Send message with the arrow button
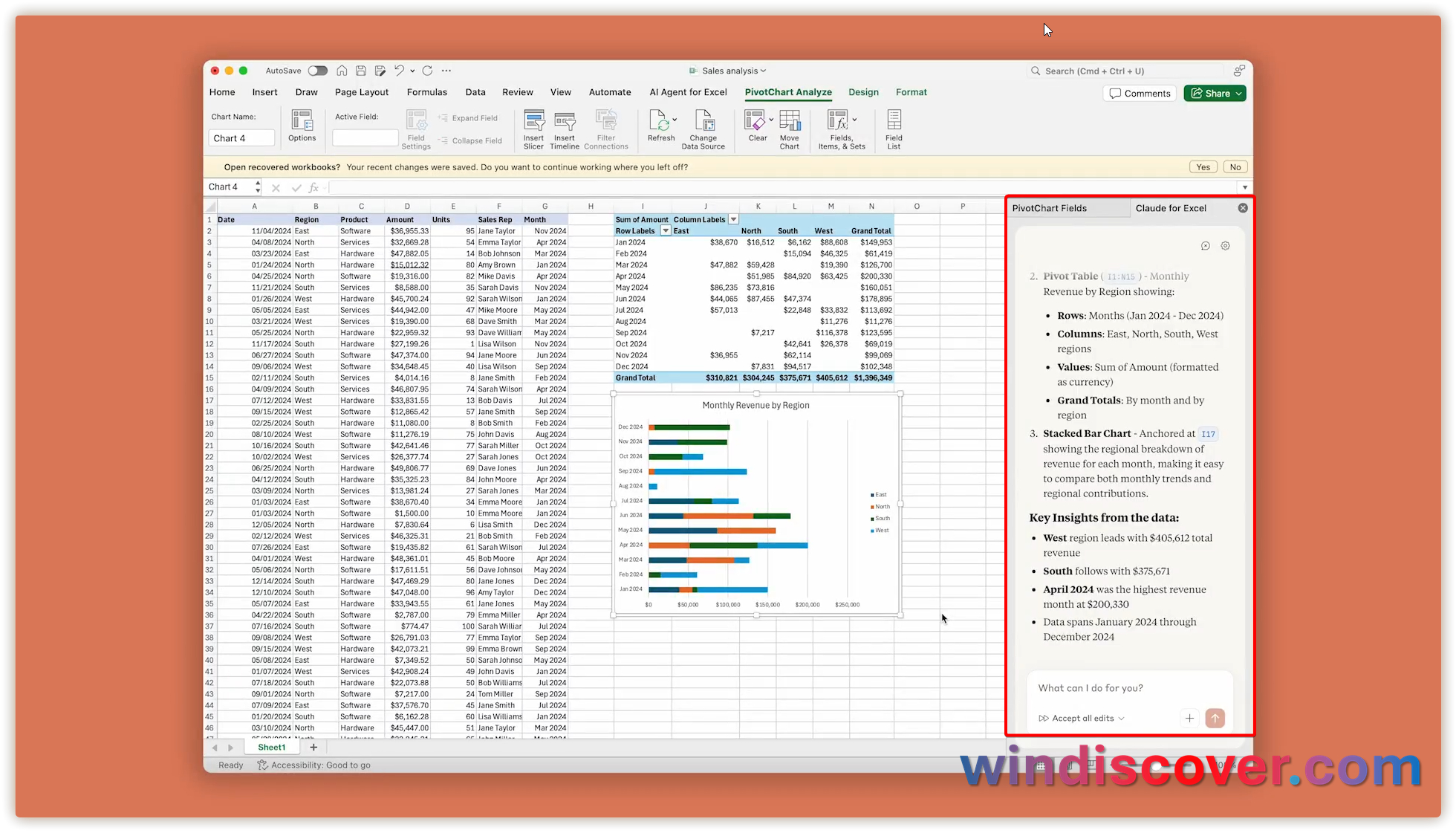The width and height of the screenshot is (1456, 836). point(1215,718)
